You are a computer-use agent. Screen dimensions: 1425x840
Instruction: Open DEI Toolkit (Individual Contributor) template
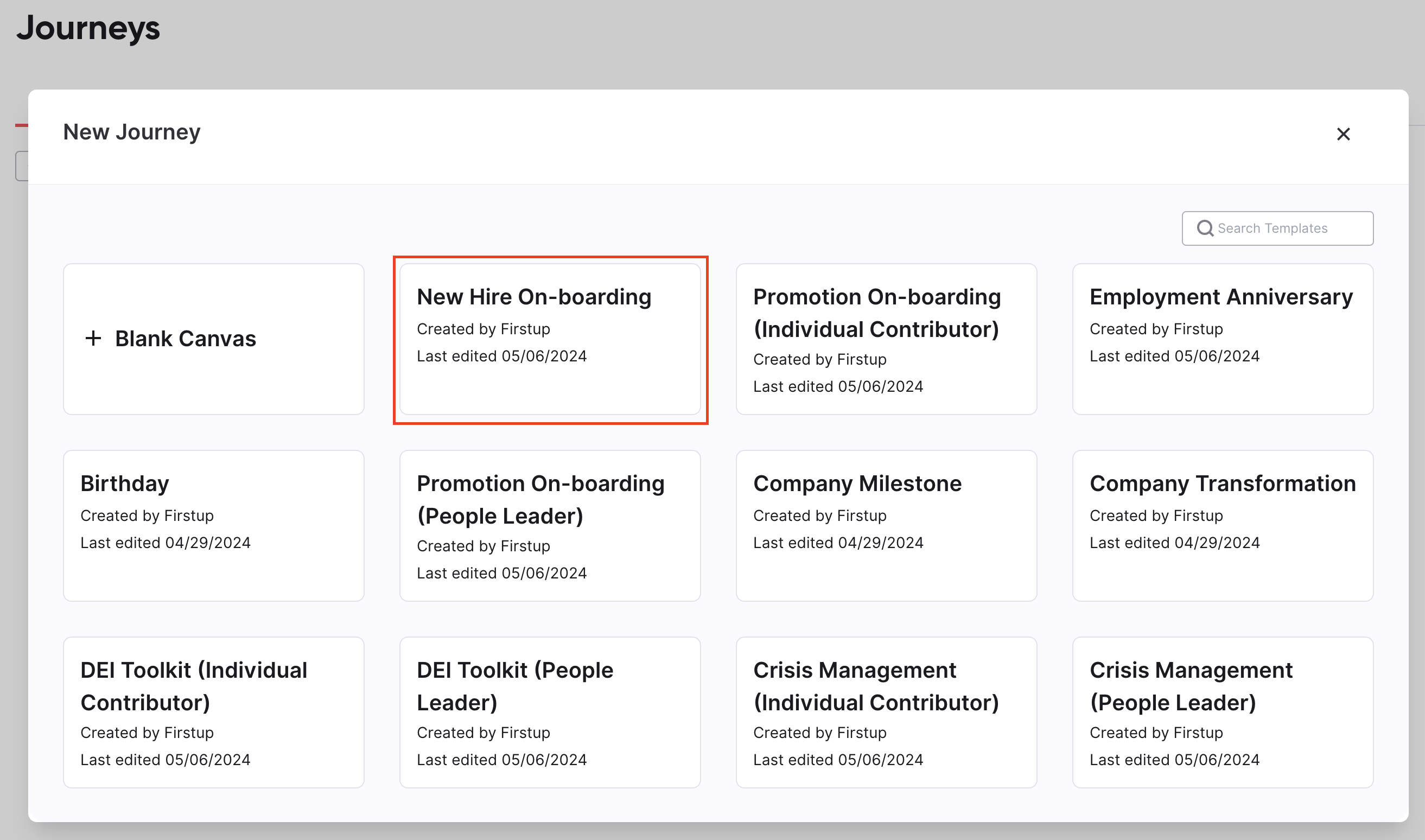click(213, 712)
